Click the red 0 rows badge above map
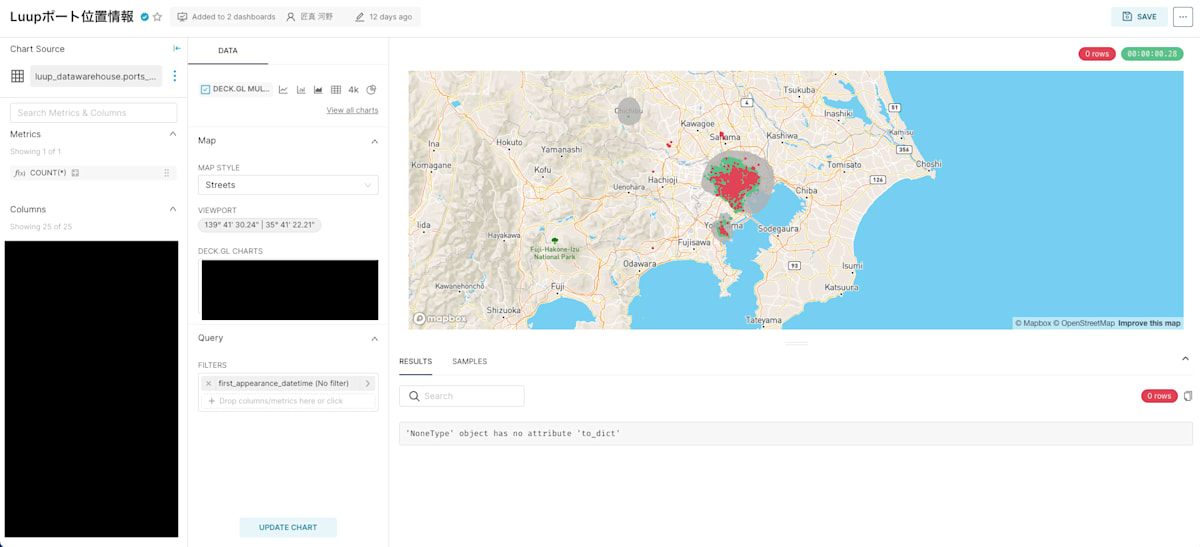This screenshot has height=547, width=1200. pyautogui.click(x=1097, y=54)
